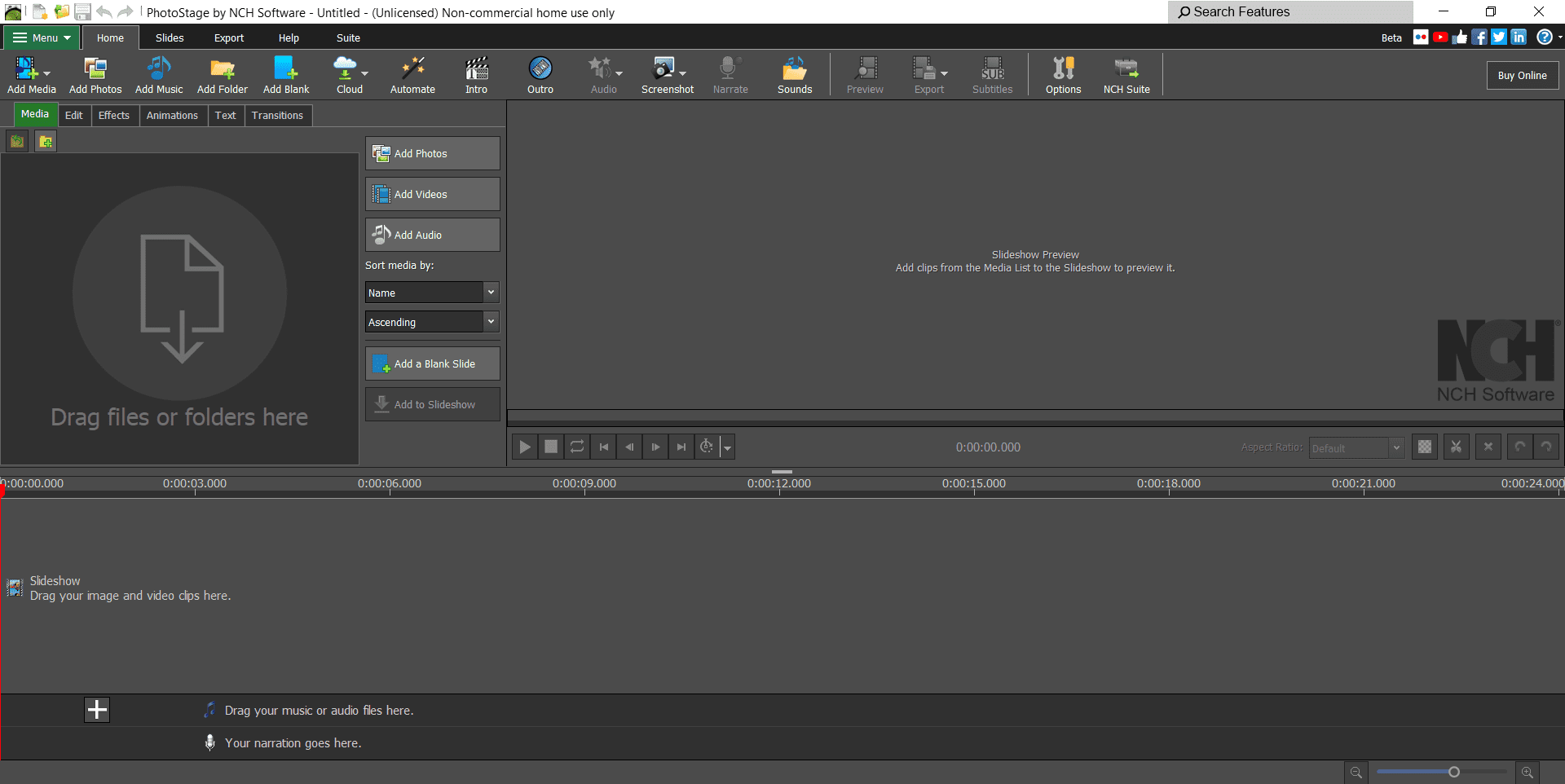Click the Preview toolbar icon
Viewport: 1565px width, 784px height.
865,75
